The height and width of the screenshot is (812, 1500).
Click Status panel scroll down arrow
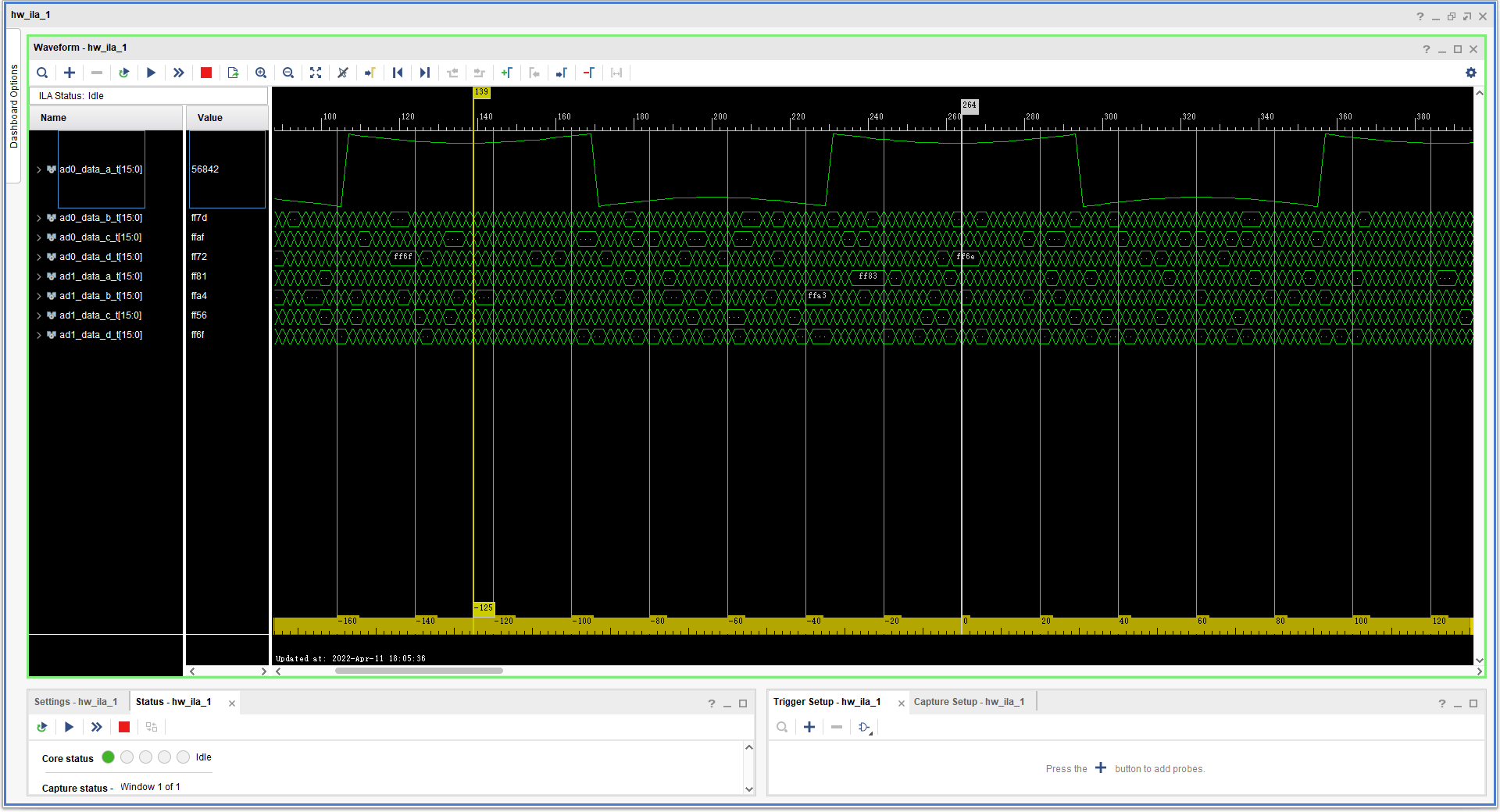click(x=749, y=789)
